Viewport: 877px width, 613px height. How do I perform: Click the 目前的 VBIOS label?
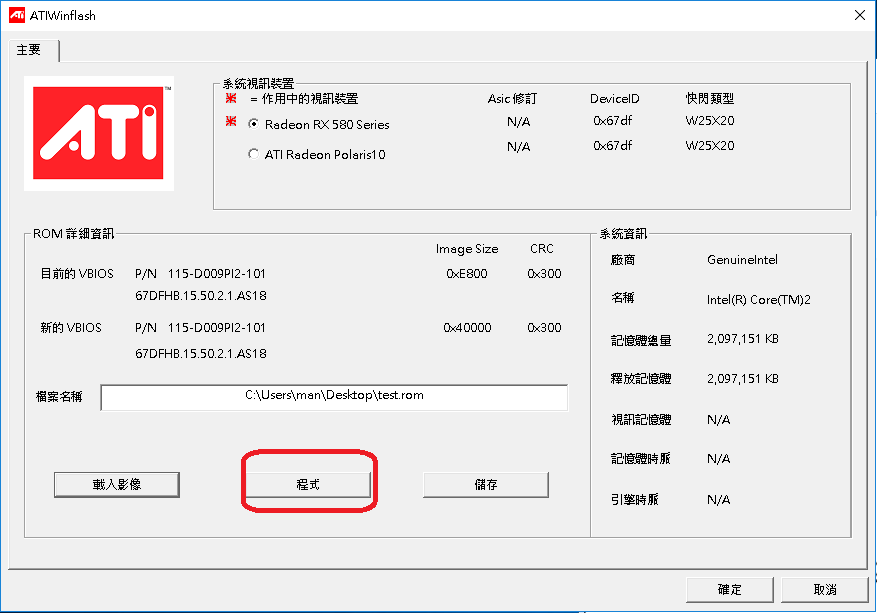[x=77, y=274]
